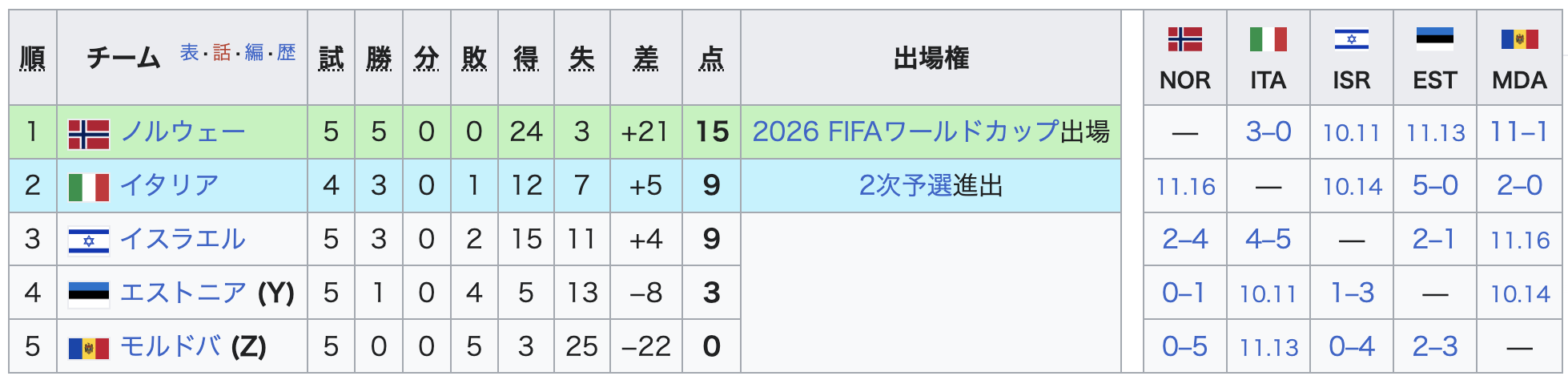Click the Norway flag beside ノルウェー
The width and height of the screenshot is (1568, 380).
click(x=89, y=134)
